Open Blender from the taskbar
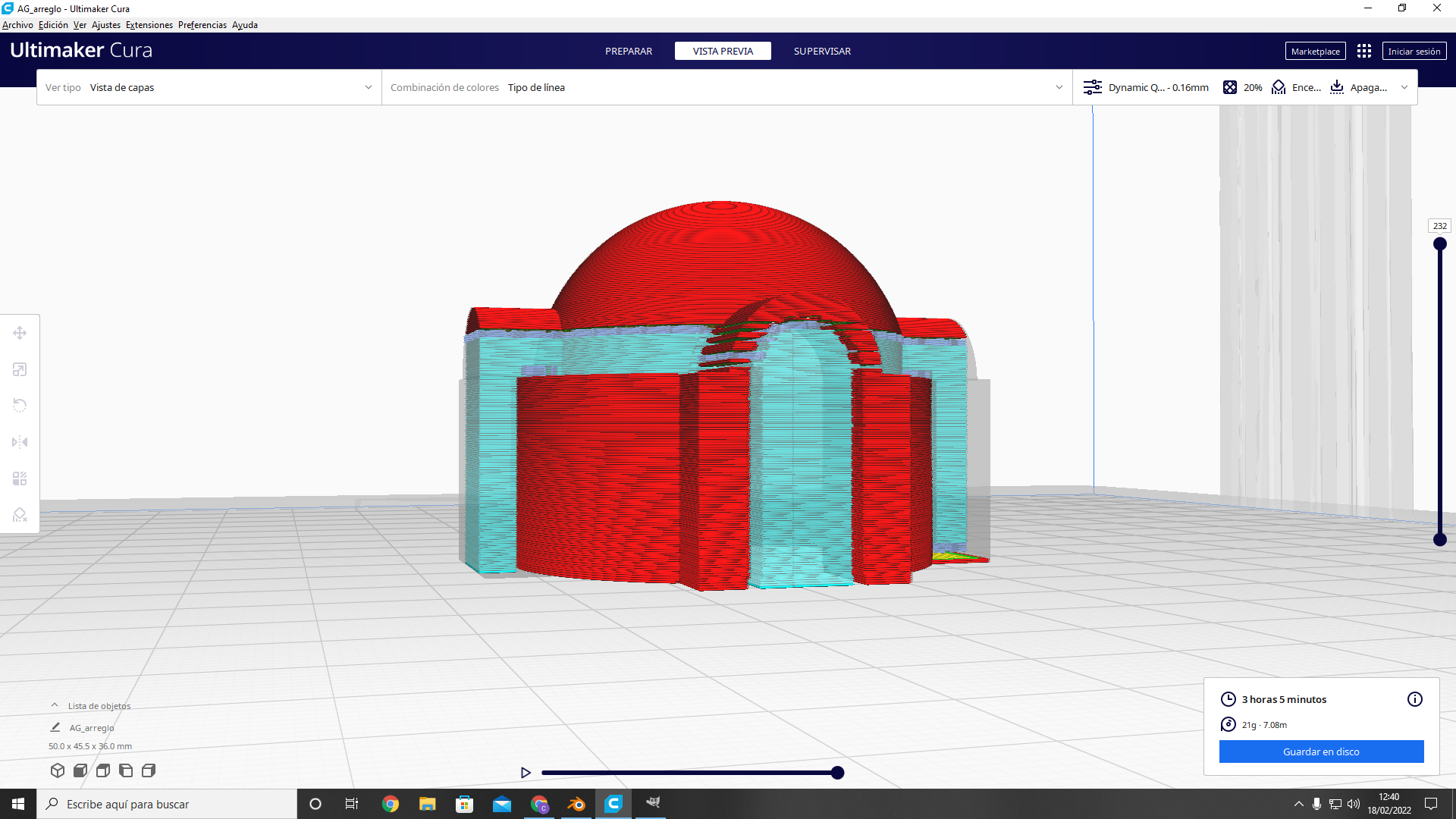This screenshot has height=819, width=1456. 576,804
